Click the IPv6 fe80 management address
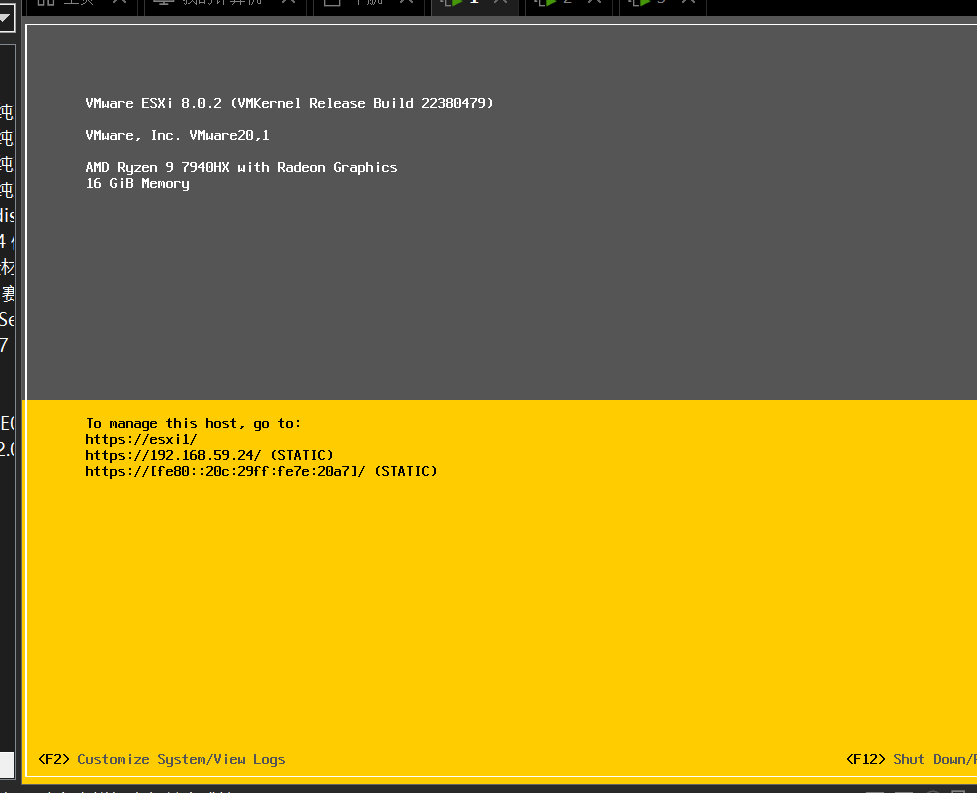Viewport: 977px width, 793px height. coord(226,471)
